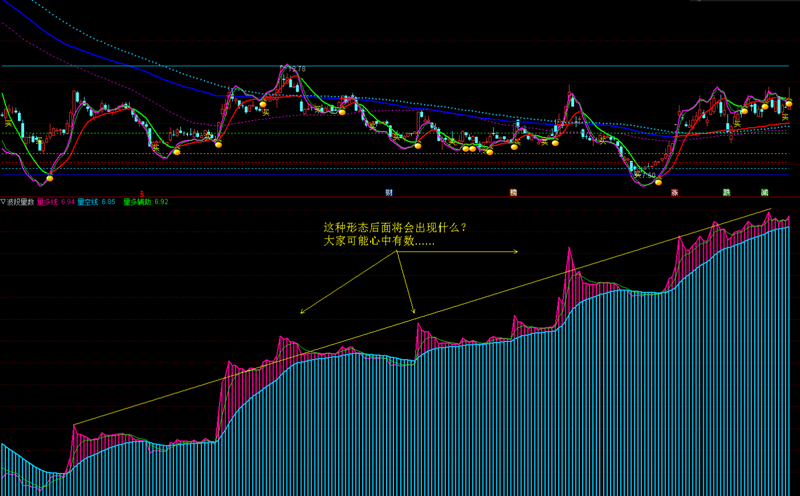800x496 pixels.
Task: Select the 波段量数 indicator name
Action: (x=20, y=202)
